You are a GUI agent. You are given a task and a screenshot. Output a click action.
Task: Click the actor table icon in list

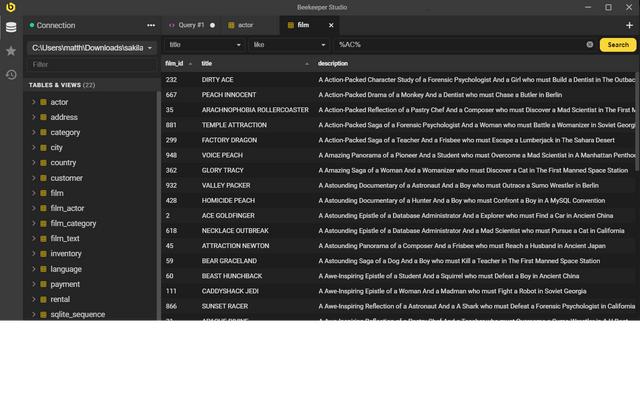pos(43,102)
